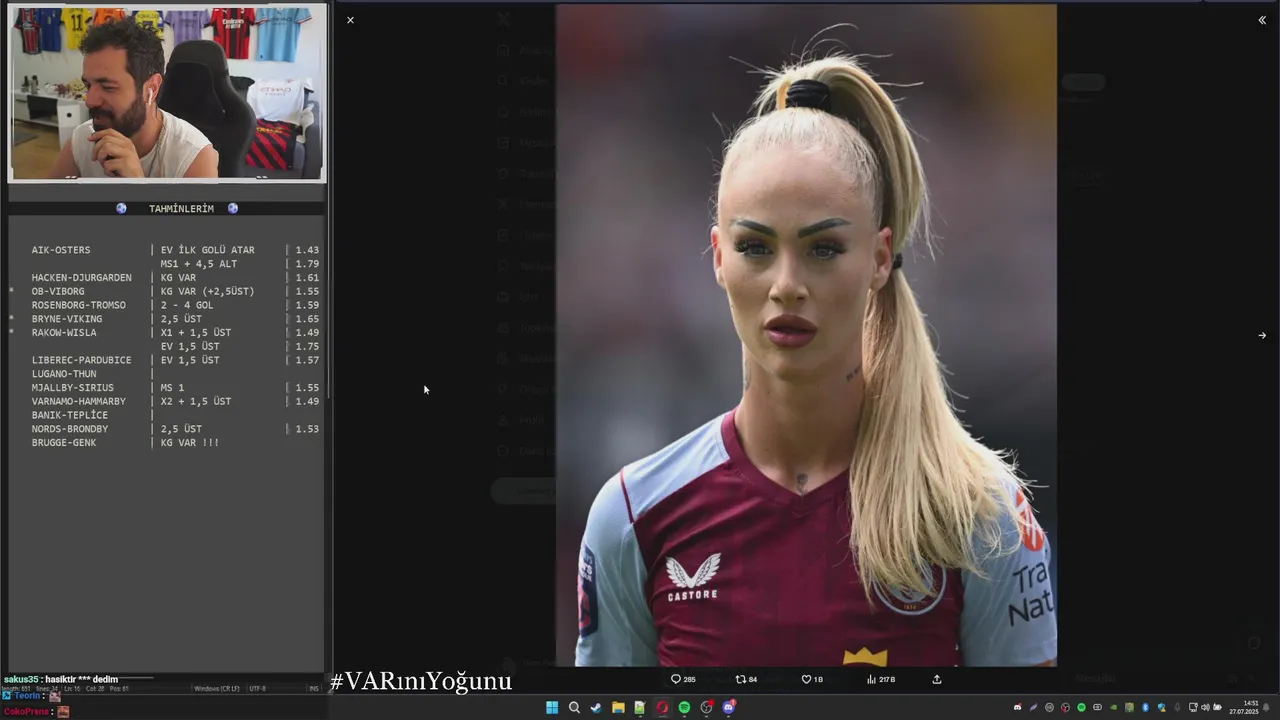Screen dimensions: 1280x720
Task: Select the BRYNE-VIKING match text
Action: [67, 319]
